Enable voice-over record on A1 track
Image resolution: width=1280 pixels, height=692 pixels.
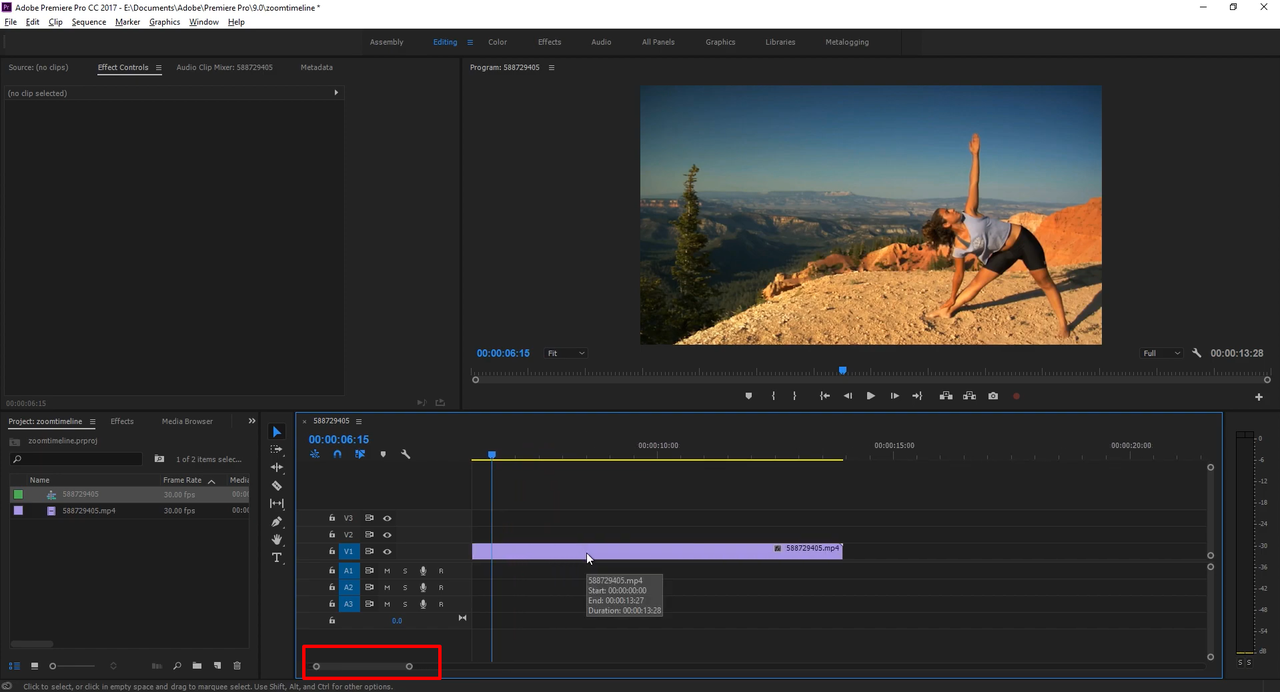pyautogui.click(x=423, y=571)
